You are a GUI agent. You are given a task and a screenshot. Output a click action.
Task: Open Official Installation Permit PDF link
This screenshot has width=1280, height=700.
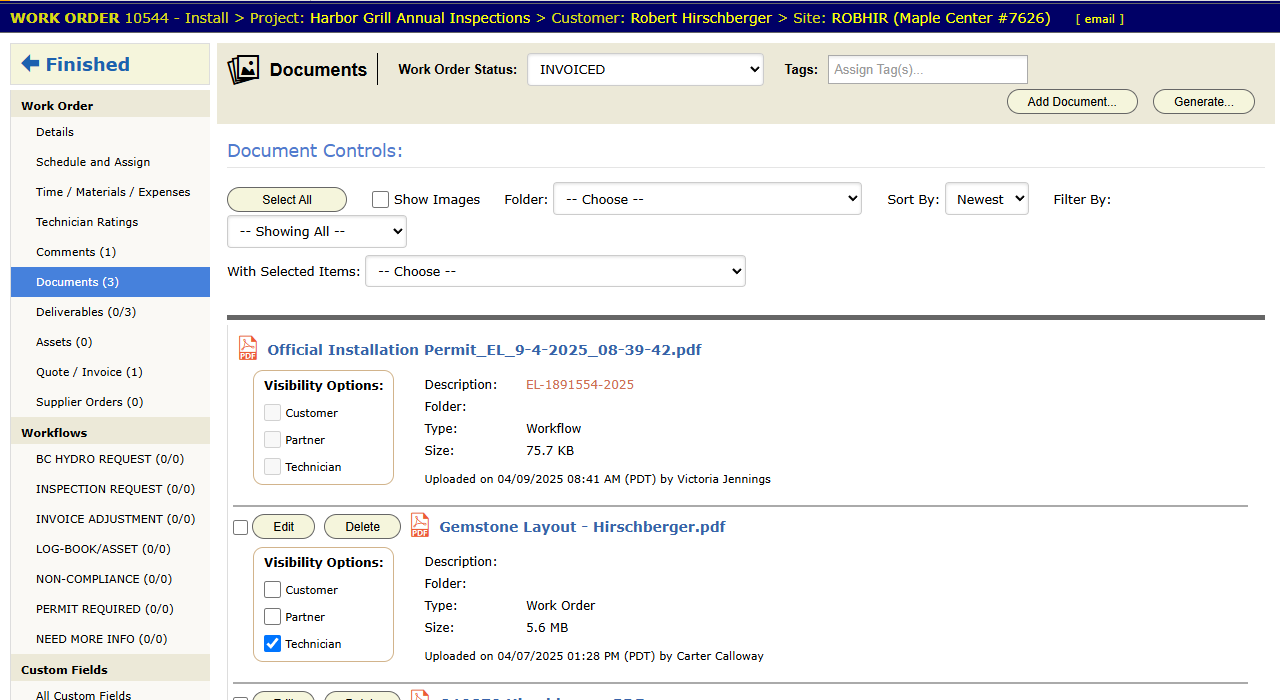484,350
